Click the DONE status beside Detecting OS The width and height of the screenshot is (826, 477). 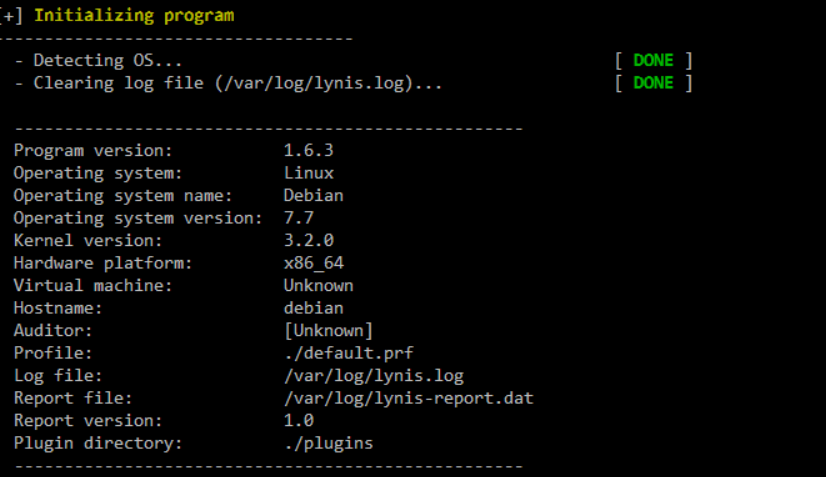click(x=653, y=61)
